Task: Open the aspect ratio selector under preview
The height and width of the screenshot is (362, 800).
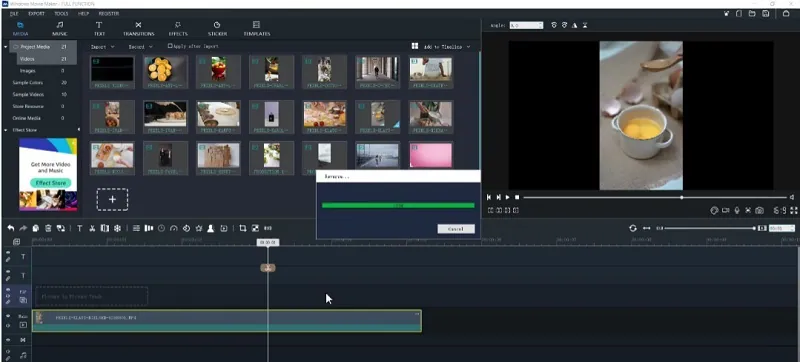Action: click(x=780, y=210)
